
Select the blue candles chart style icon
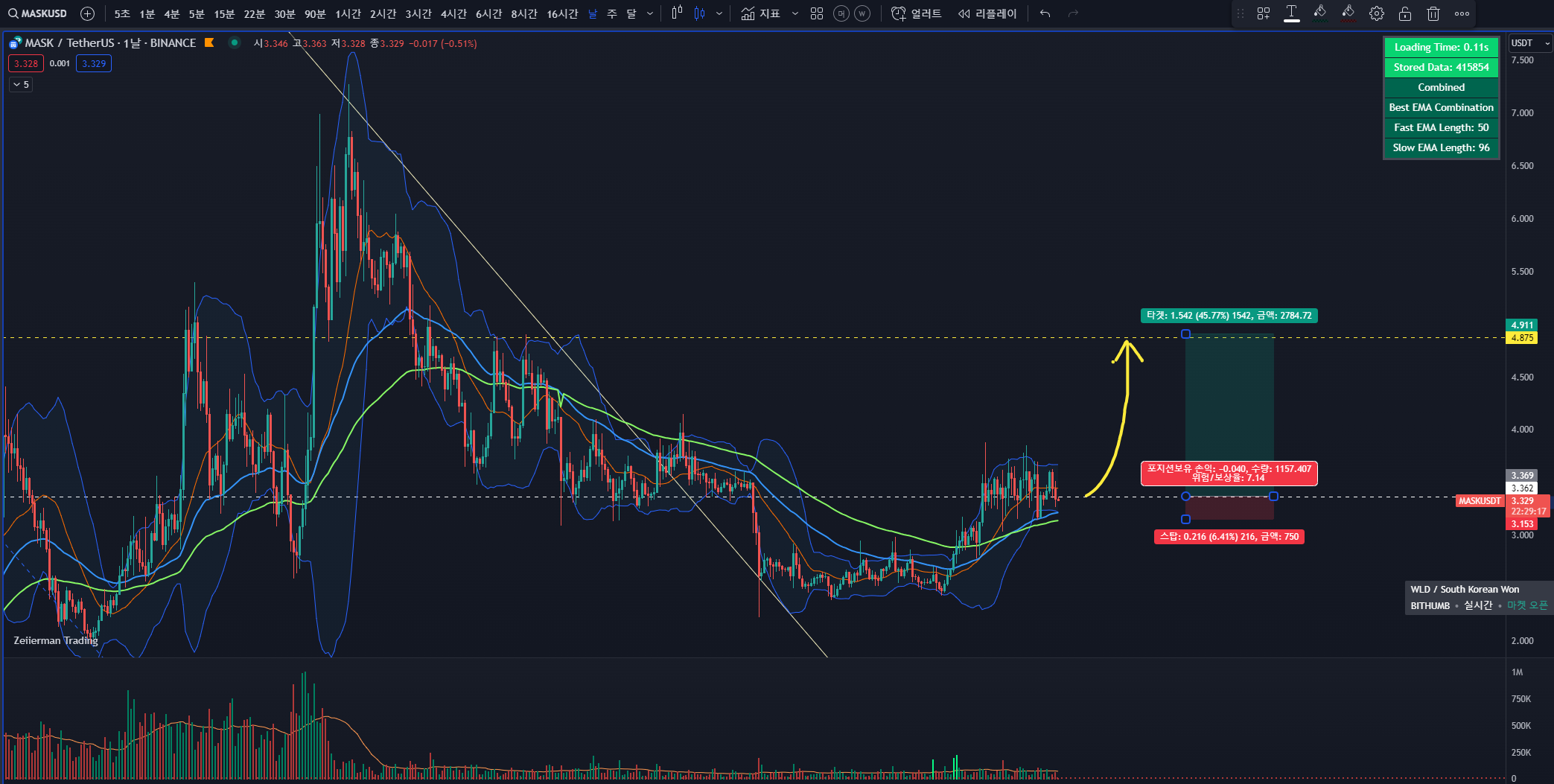click(699, 13)
